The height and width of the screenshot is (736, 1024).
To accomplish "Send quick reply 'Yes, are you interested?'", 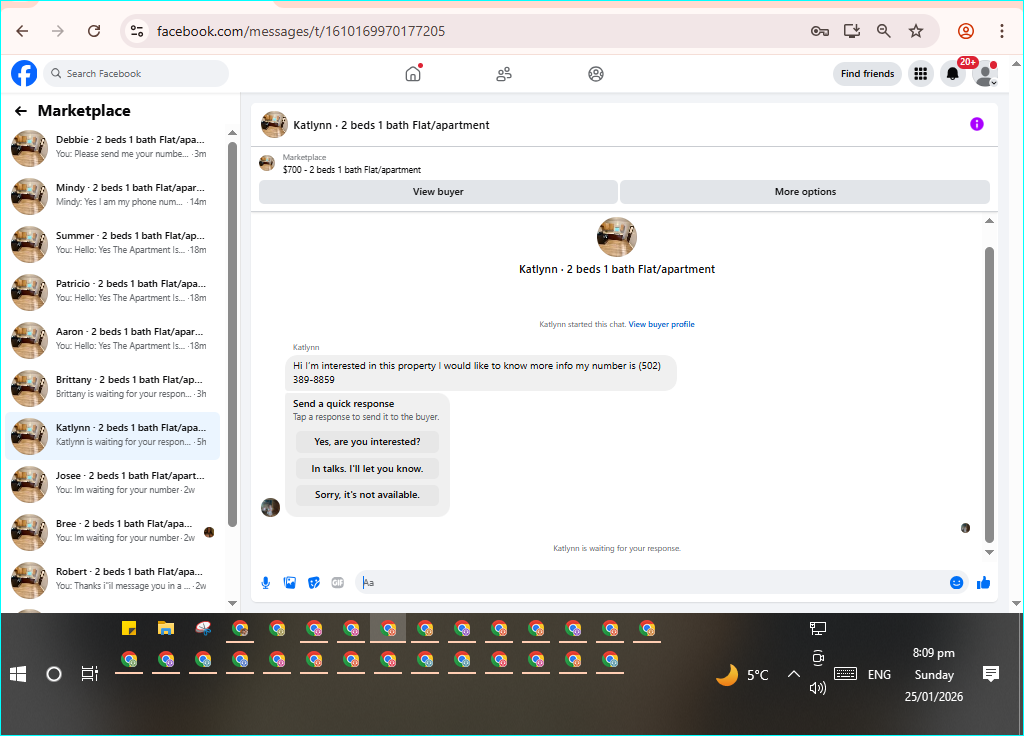I will tap(367, 441).
